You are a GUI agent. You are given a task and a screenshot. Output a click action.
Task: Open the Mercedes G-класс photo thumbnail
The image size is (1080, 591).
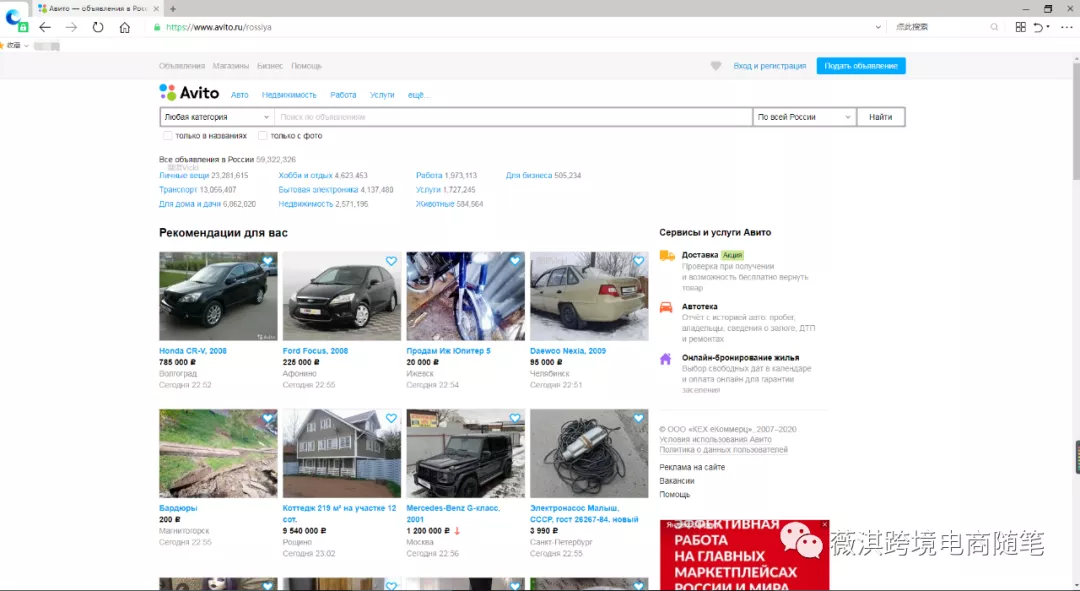pos(466,453)
